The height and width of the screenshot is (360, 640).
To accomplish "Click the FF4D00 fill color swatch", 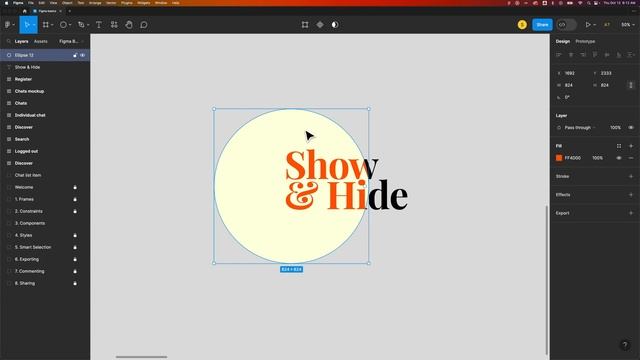I will click(x=559, y=158).
